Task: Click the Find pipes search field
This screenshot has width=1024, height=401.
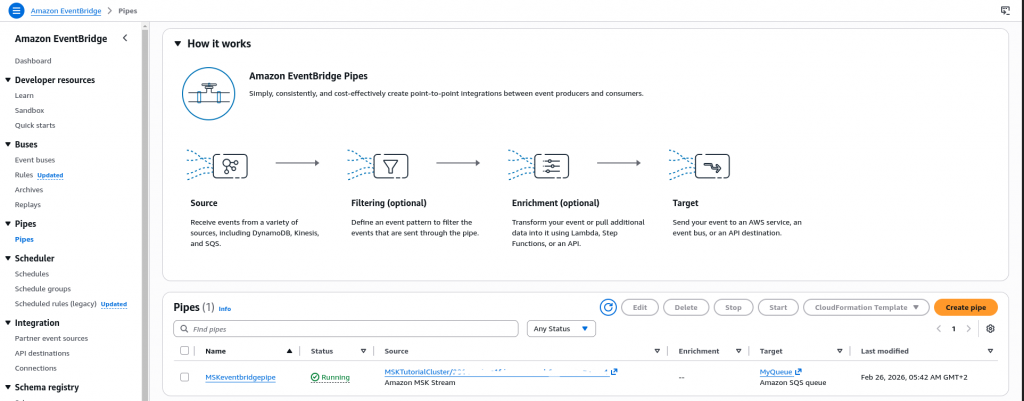Action: [x=346, y=328]
